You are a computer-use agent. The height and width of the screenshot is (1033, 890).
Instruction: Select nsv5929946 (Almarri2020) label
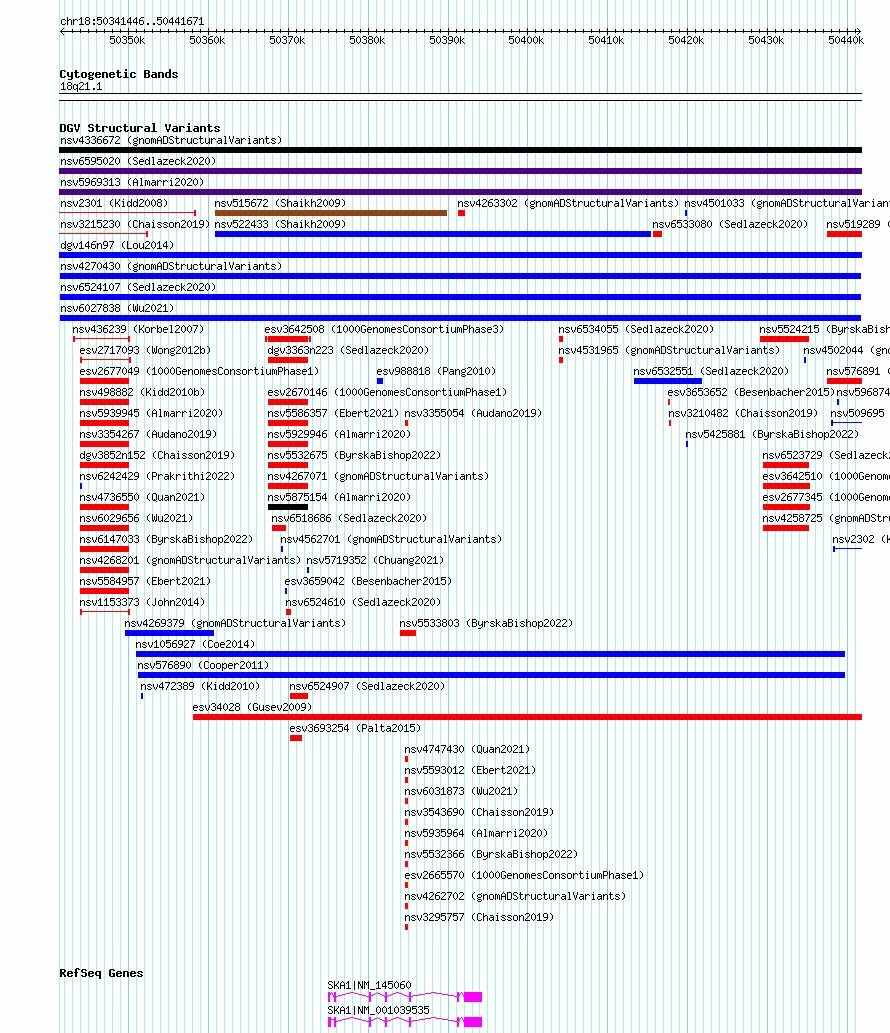coord(339,435)
